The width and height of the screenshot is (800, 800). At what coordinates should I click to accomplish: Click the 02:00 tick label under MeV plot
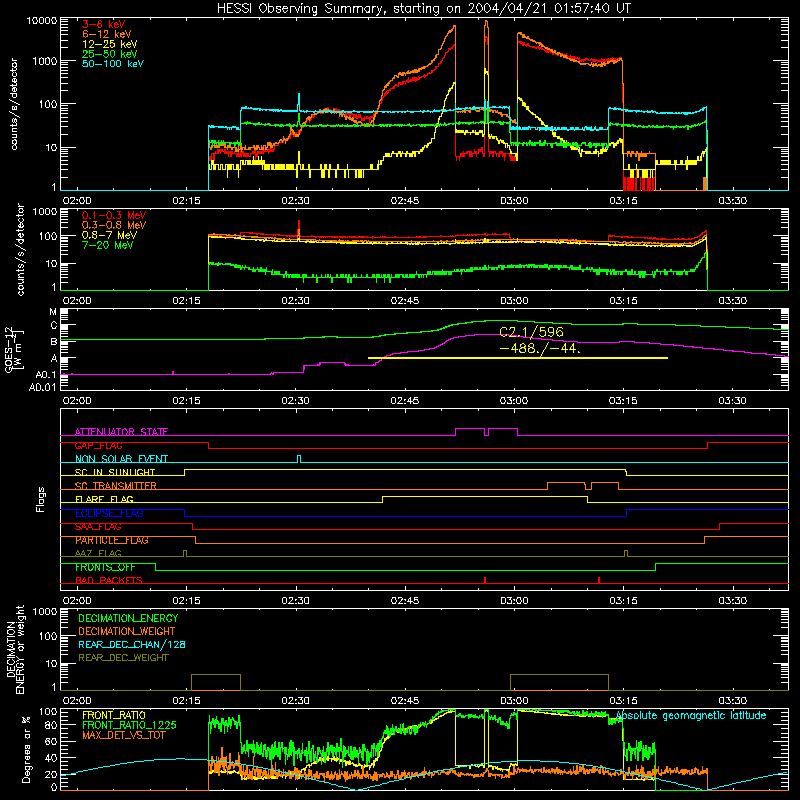click(77, 301)
